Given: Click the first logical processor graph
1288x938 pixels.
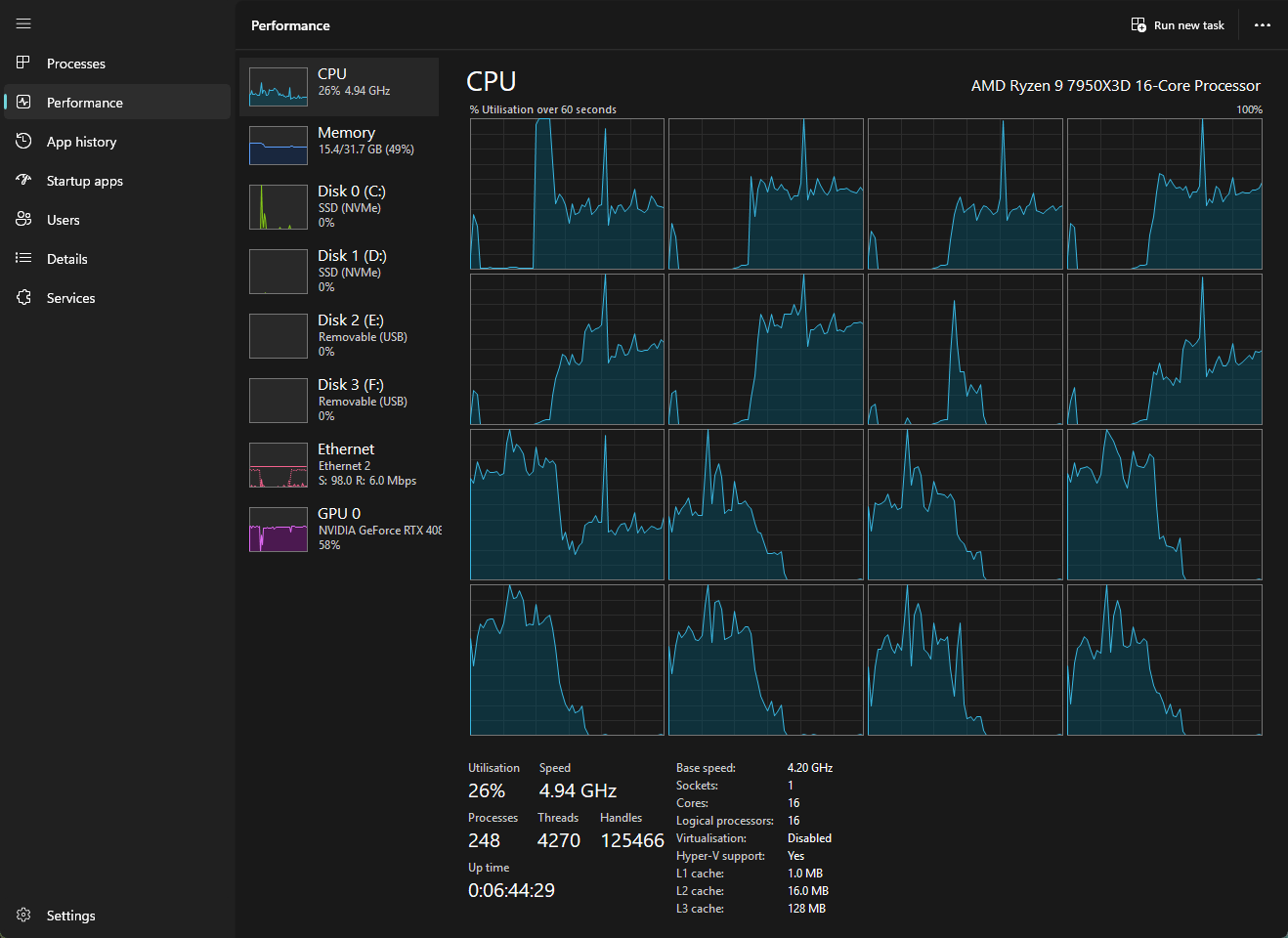Looking at the screenshot, I should tap(567, 194).
